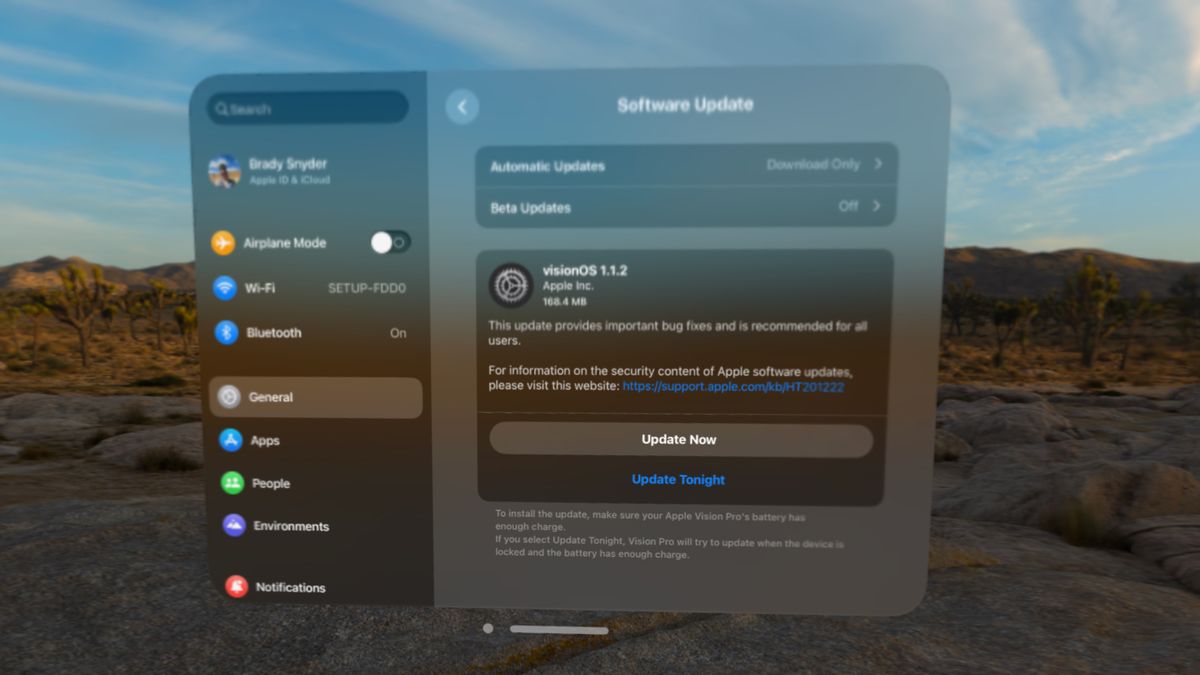The width and height of the screenshot is (1200, 675).
Task: Click the Apps icon in the sidebar
Action: (x=231, y=440)
